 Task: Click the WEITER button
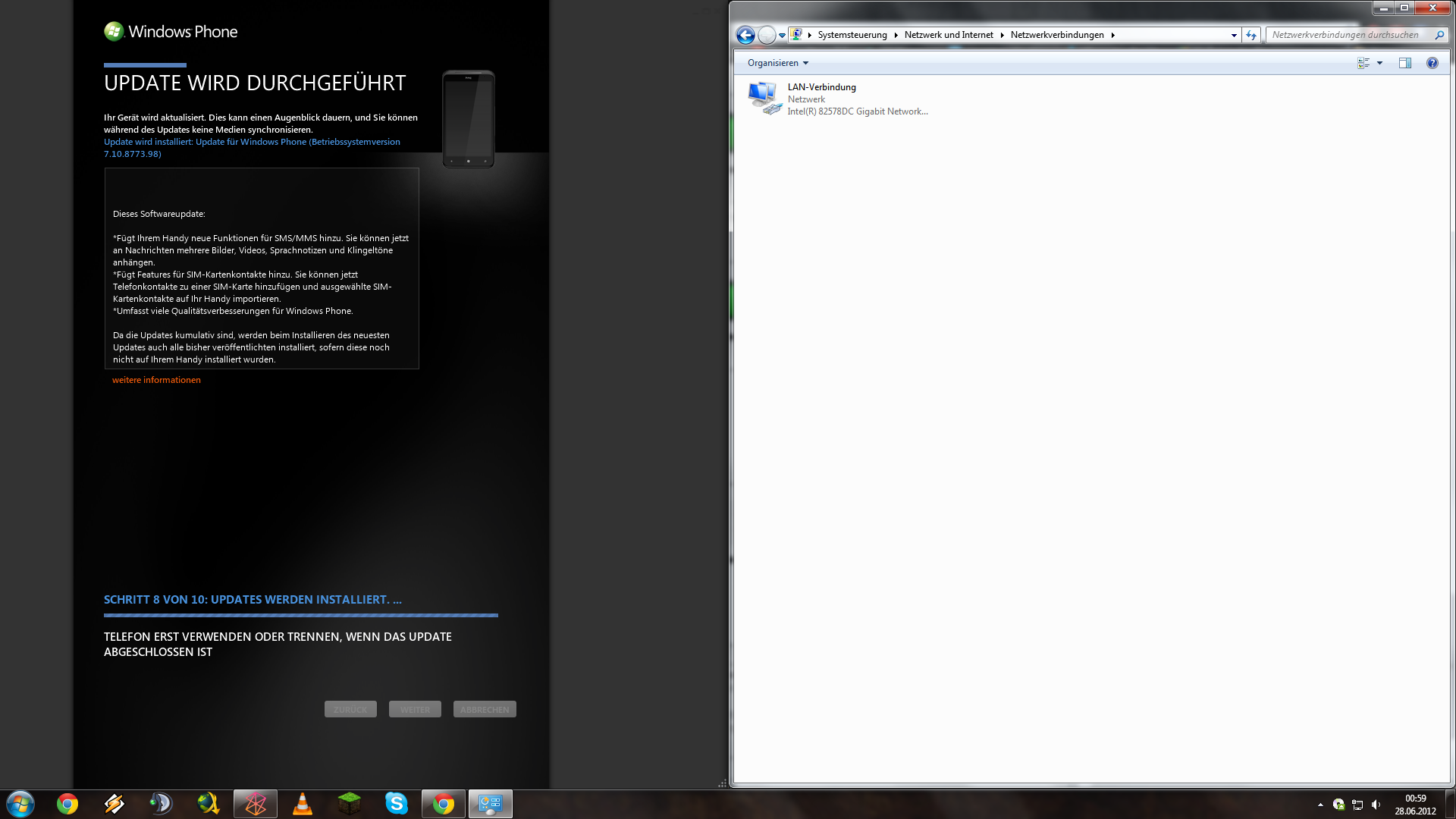pos(415,709)
